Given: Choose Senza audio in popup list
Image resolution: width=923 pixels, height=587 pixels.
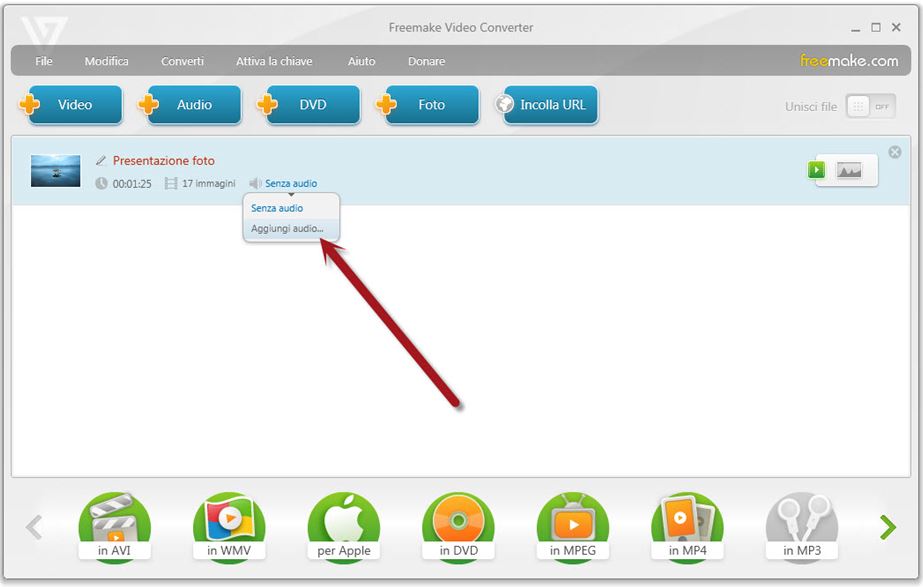Looking at the screenshot, I should [277, 208].
